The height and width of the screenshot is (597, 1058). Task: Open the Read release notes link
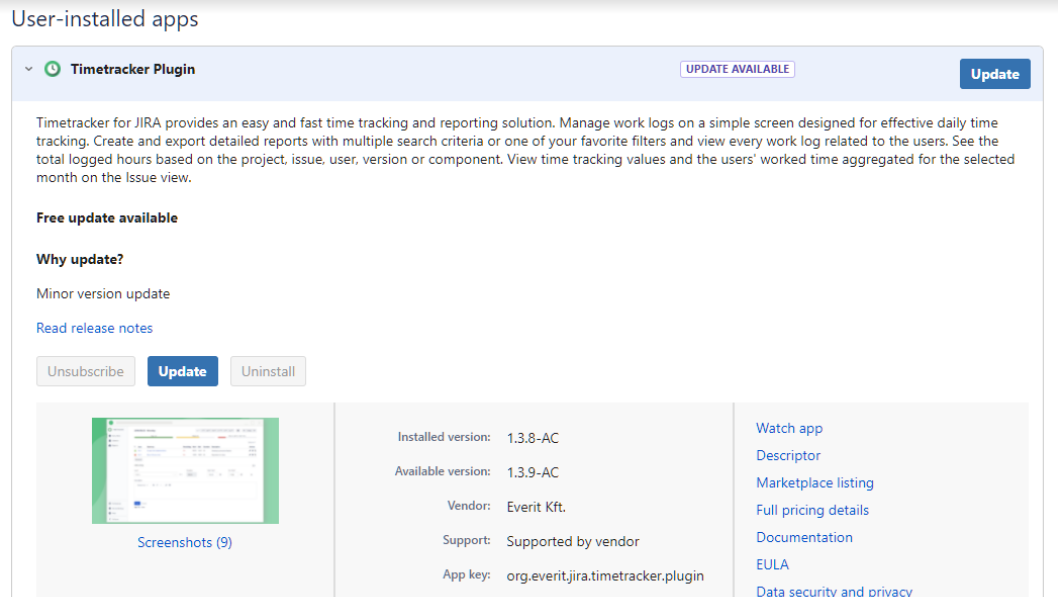click(x=94, y=328)
